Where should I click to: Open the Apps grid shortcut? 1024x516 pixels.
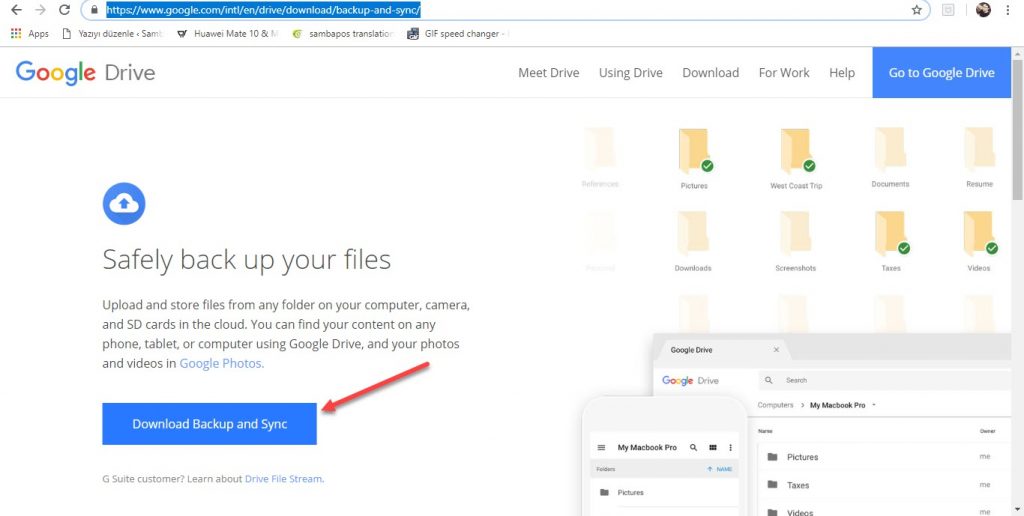[x=29, y=34]
